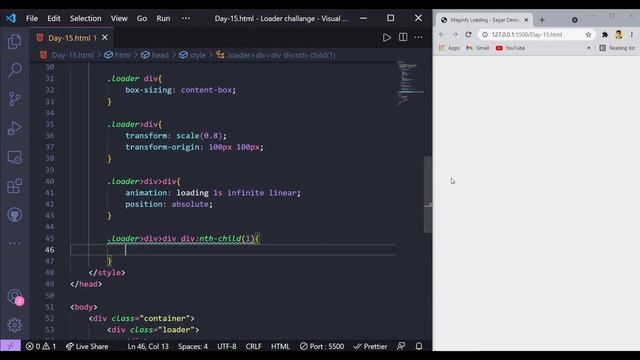
Task: Change end of line sequence CRLF
Action: (x=253, y=346)
